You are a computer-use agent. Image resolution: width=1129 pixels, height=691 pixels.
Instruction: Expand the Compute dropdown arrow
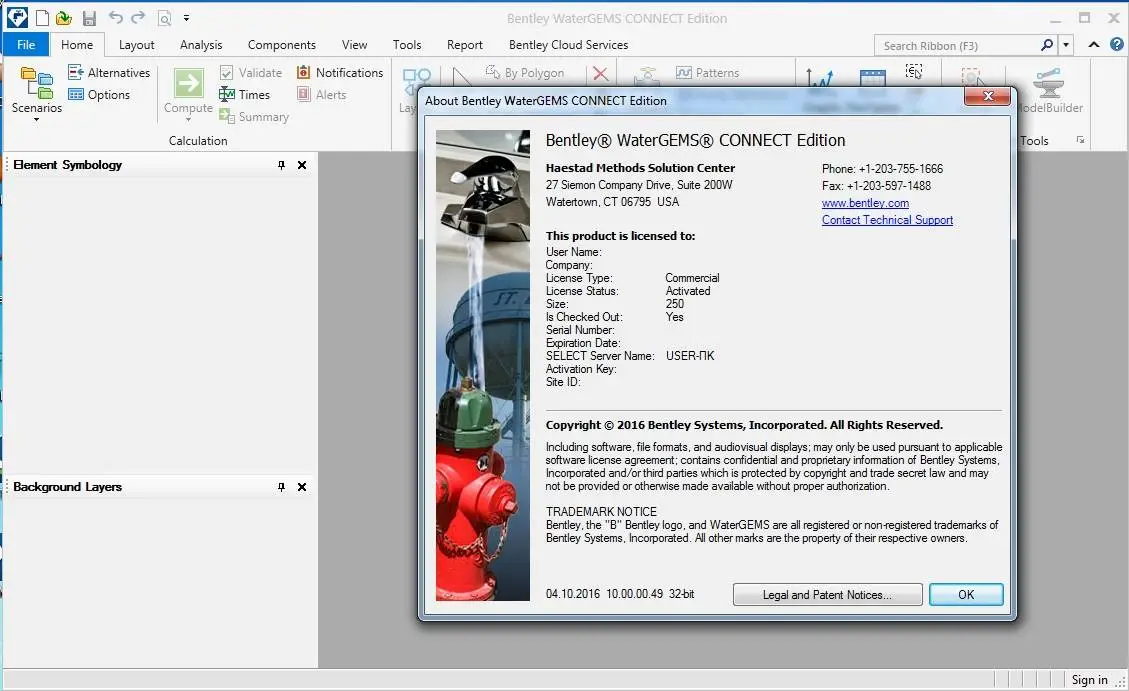point(189,119)
